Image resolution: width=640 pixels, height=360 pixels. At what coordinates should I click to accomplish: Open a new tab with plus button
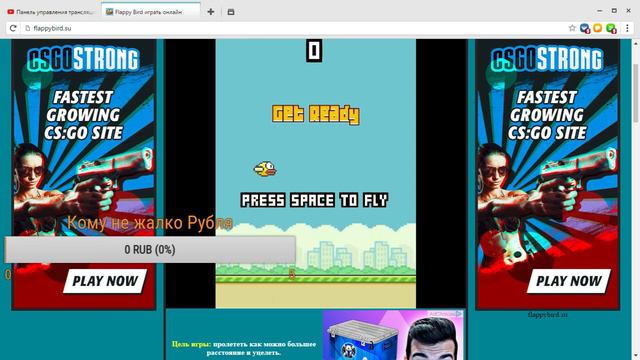point(211,12)
